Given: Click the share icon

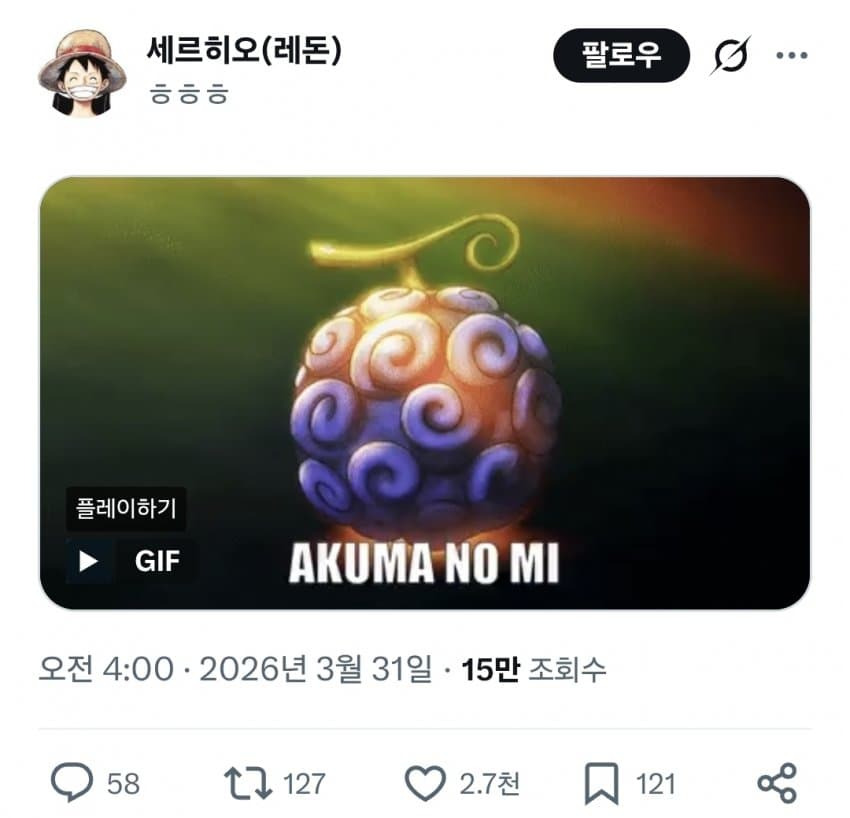Looking at the screenshot, I should (x=777, y=783).
